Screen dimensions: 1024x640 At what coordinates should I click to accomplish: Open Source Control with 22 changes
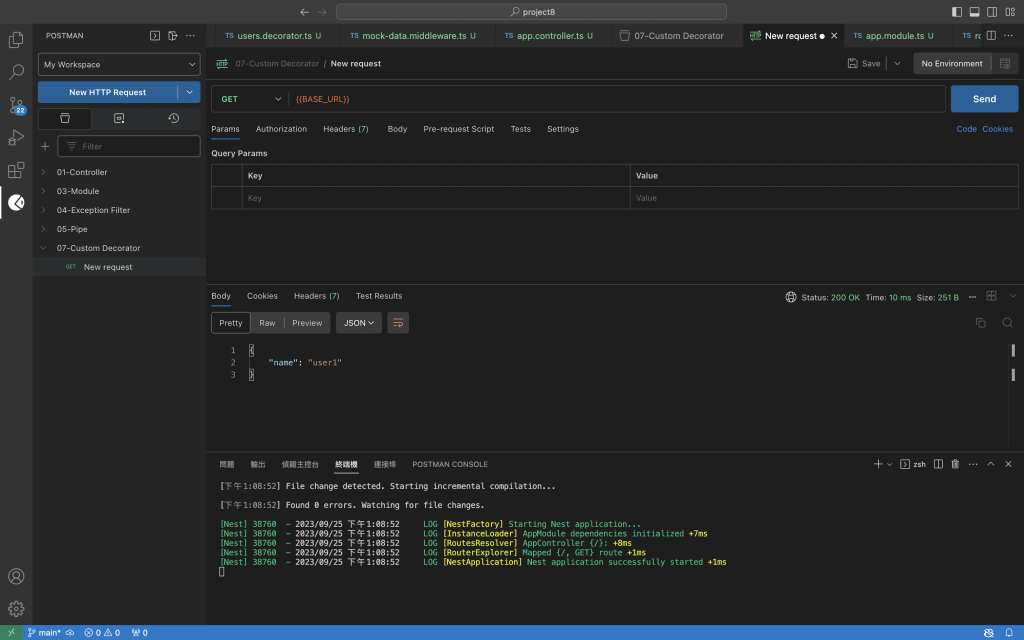click(x=16, y=105)
